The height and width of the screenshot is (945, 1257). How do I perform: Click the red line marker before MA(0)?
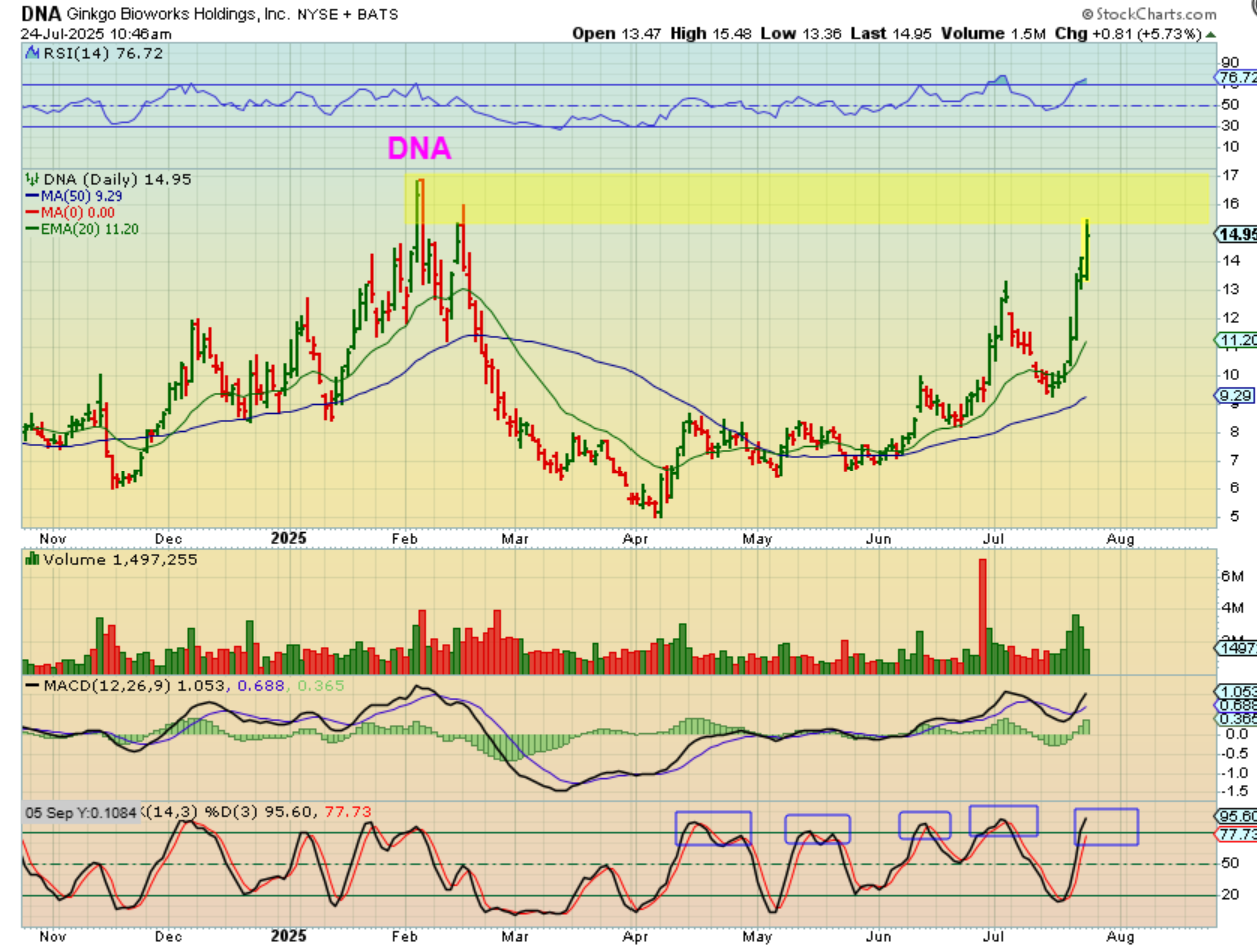[x=30, y=212]
